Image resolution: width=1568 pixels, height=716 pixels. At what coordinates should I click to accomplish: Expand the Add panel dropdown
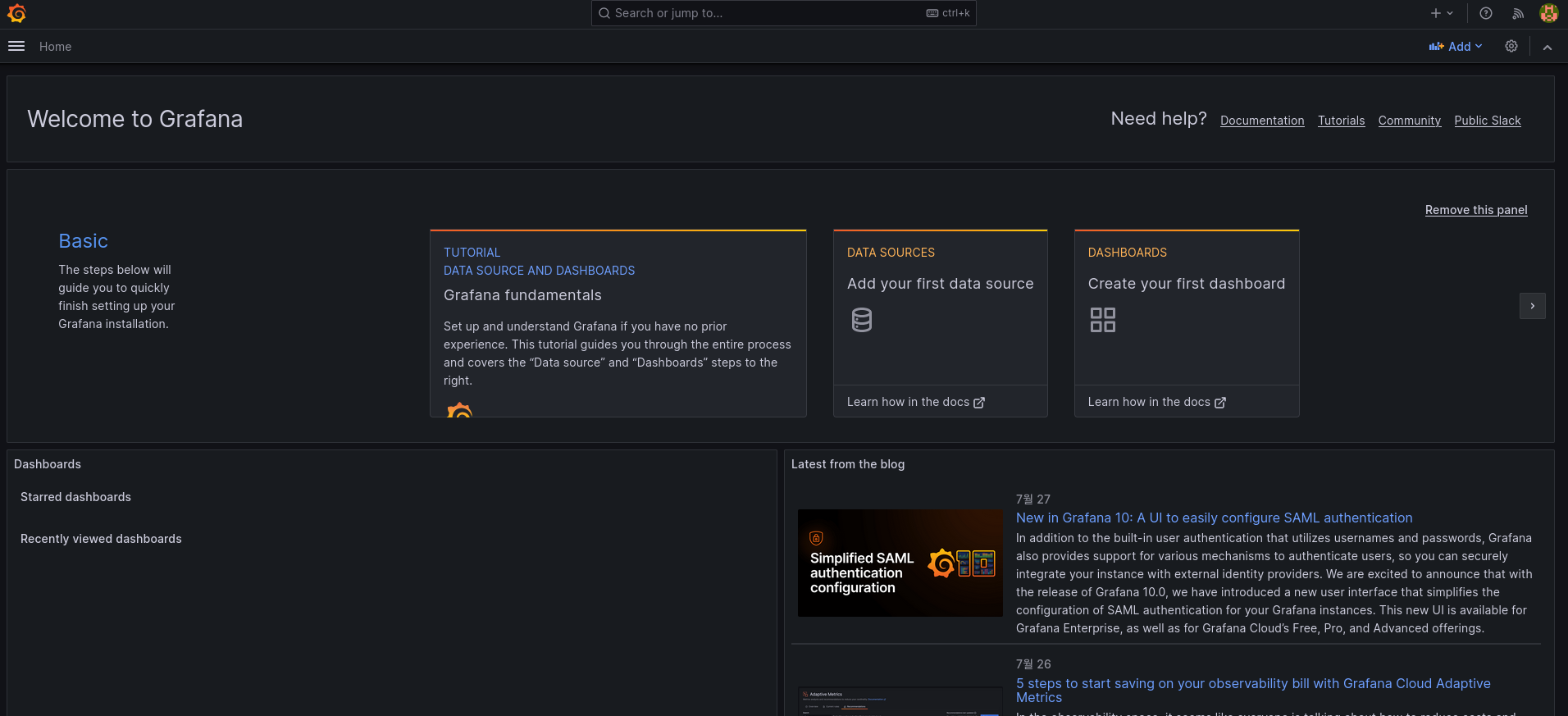pyautogui.click(x=1456, y=47)
